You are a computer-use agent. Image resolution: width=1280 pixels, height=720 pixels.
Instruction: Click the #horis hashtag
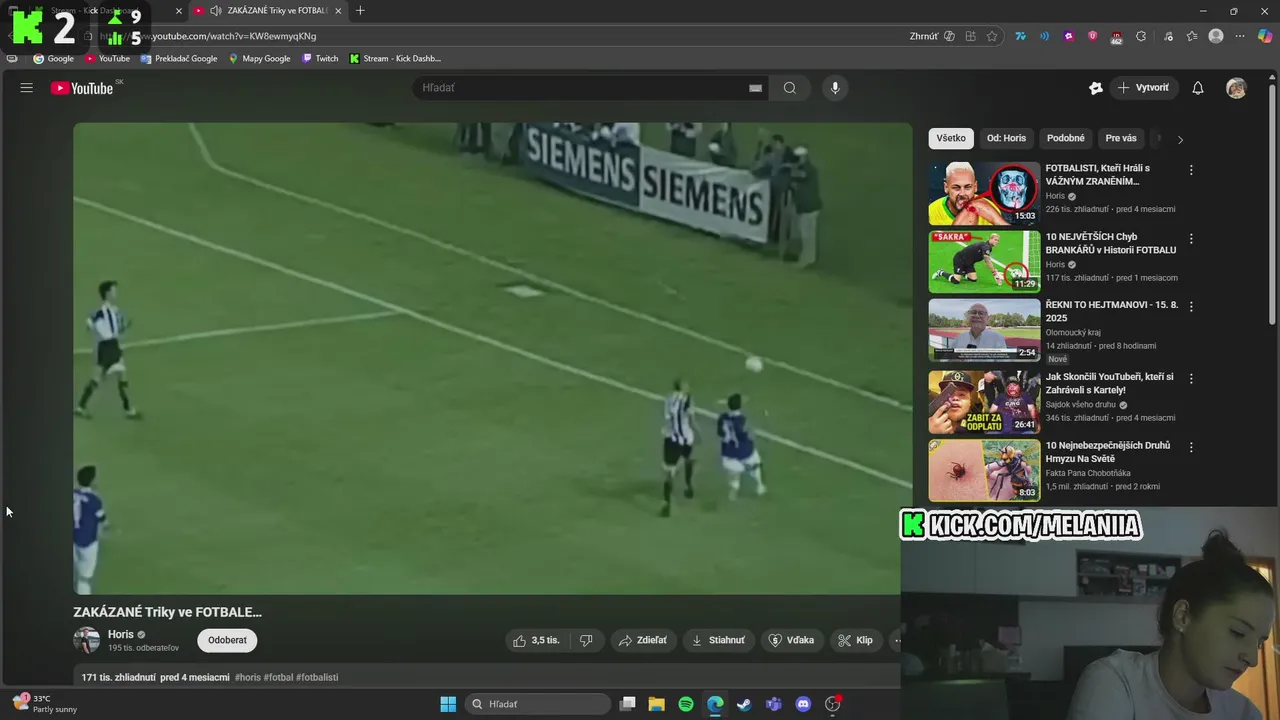(248, 677)
